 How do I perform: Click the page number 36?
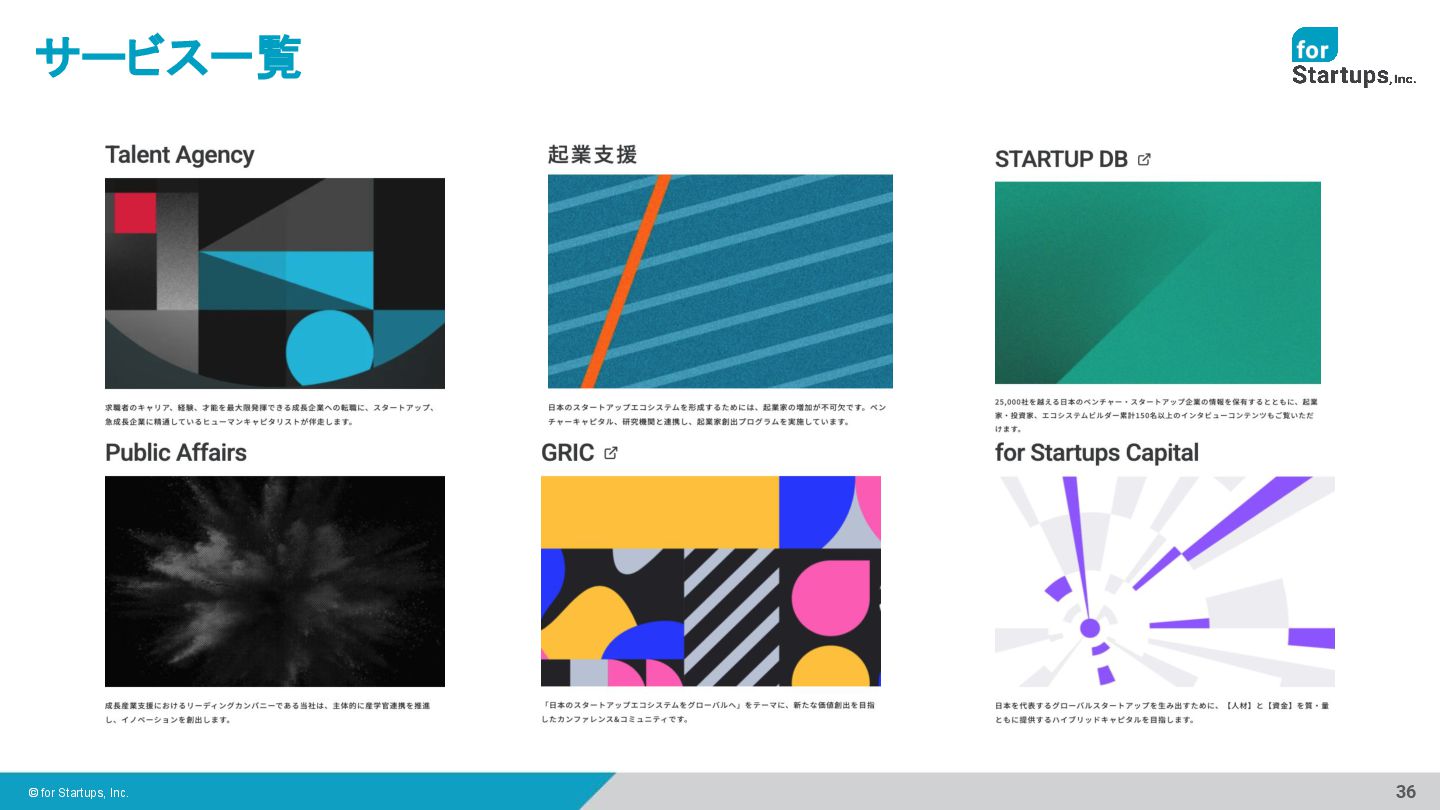pos(1406,792)
